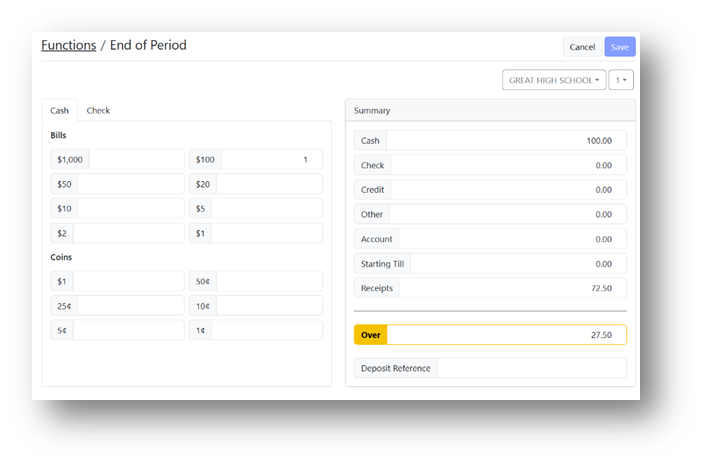The height and width of the screenshot is (465, 705).
Task: Click the $1 bills input field
Action: (x=267, y=233)
